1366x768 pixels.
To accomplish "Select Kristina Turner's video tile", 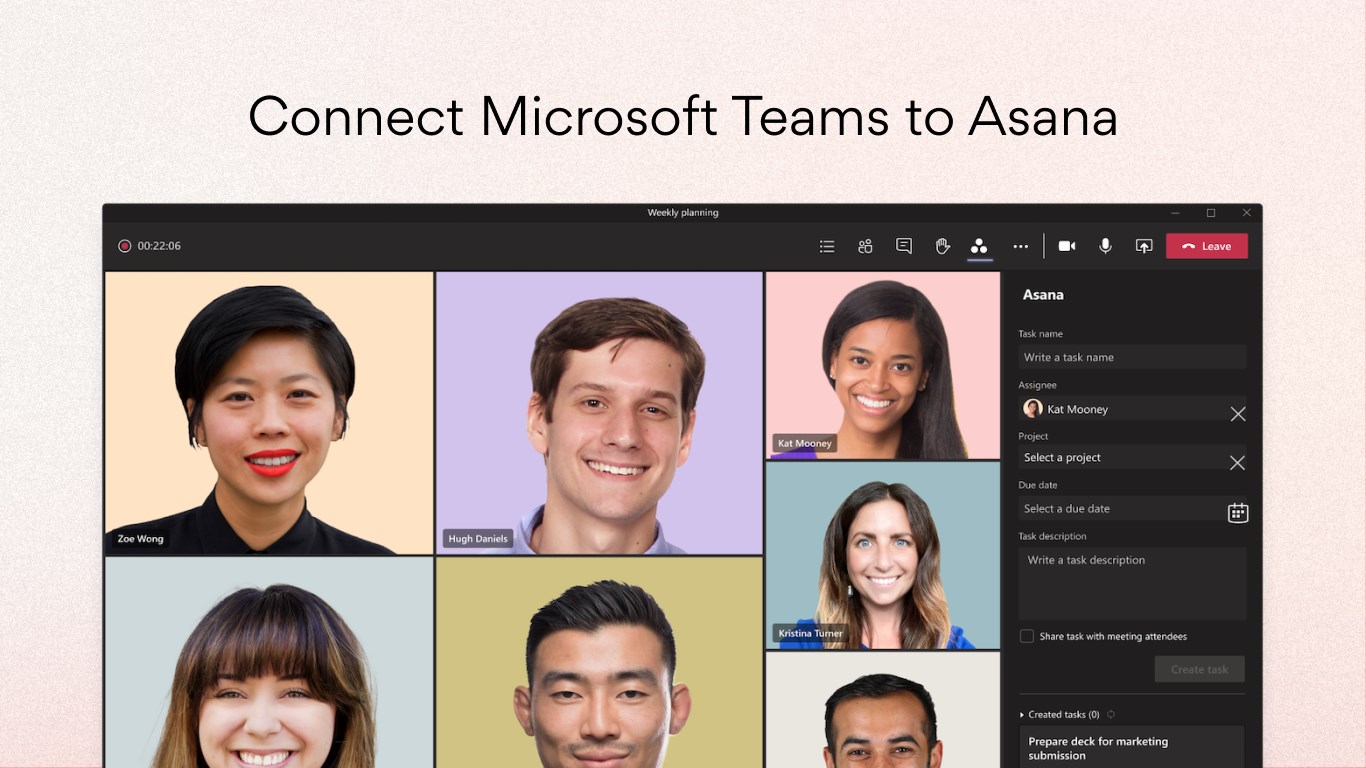I will point(883,555).
